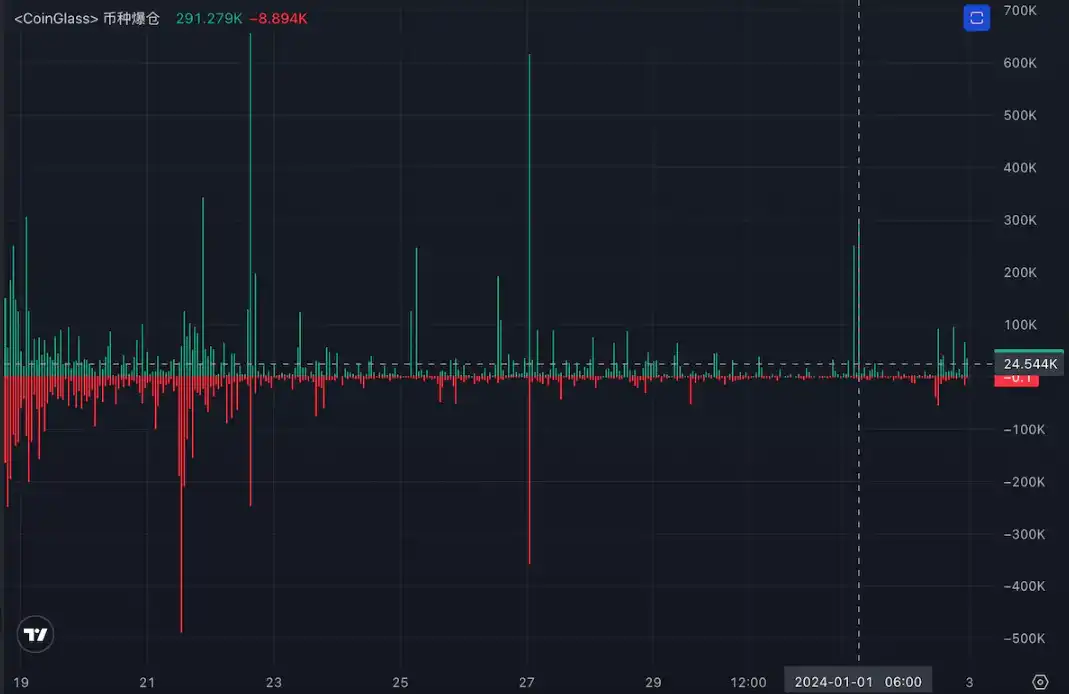Click the red -0.1 value tag on axis

coord(1018,378)
